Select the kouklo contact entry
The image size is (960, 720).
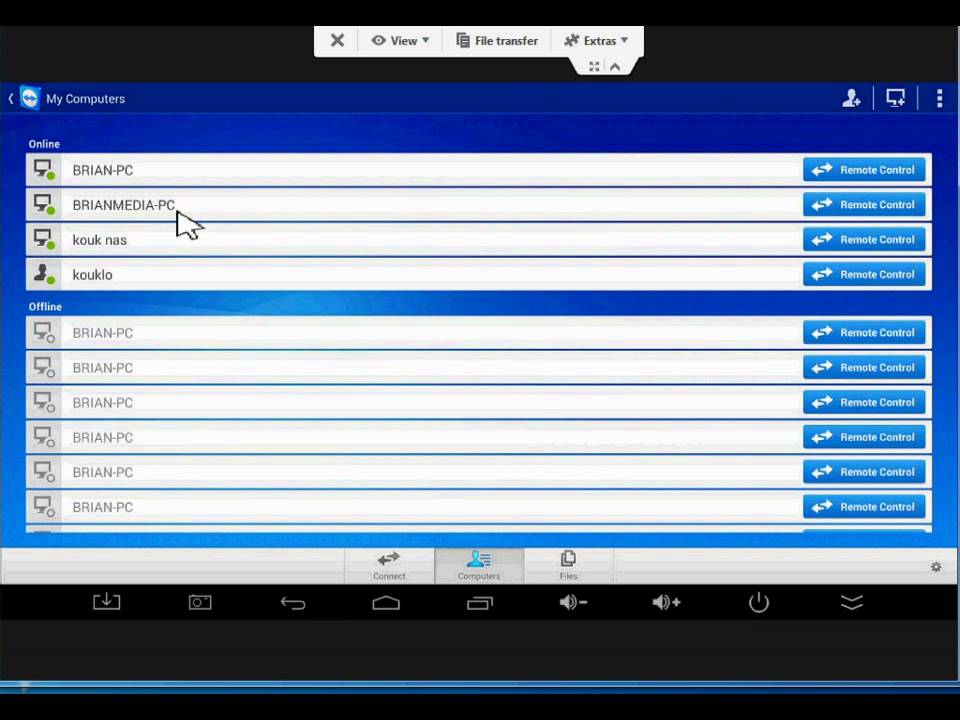[92, 275]
